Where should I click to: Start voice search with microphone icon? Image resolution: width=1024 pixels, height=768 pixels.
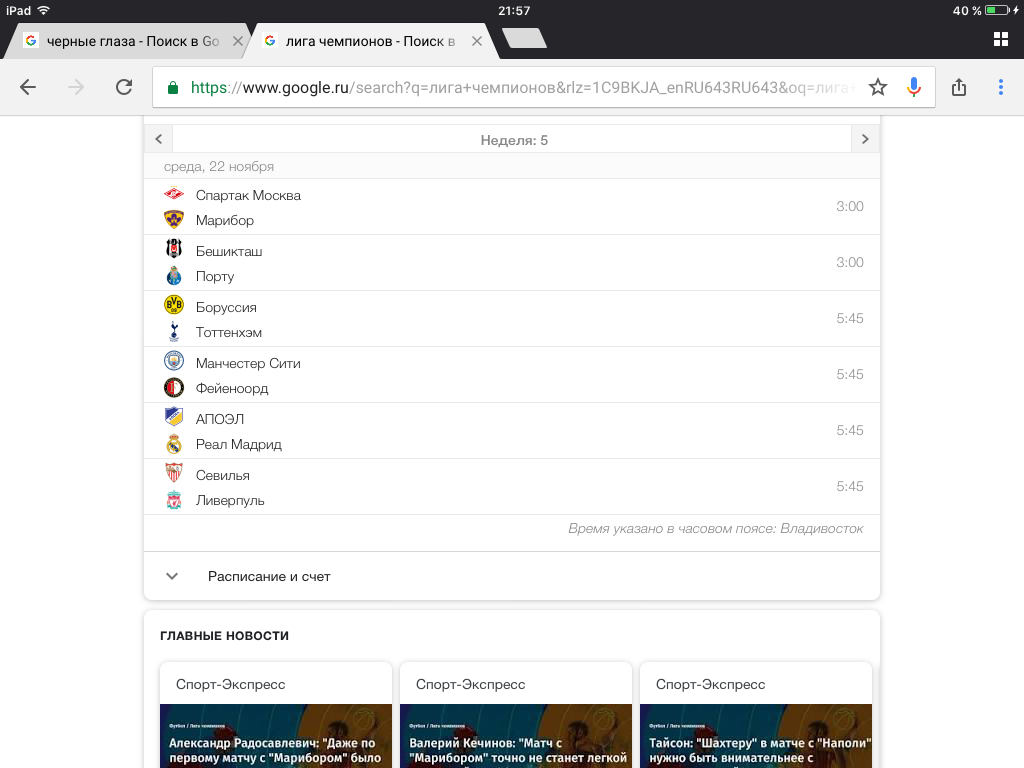tap(913, 87)
